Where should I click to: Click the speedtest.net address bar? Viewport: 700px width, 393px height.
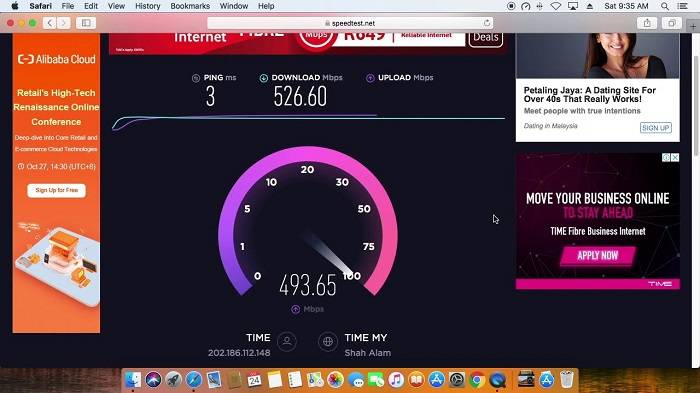[x=350, y=23]
